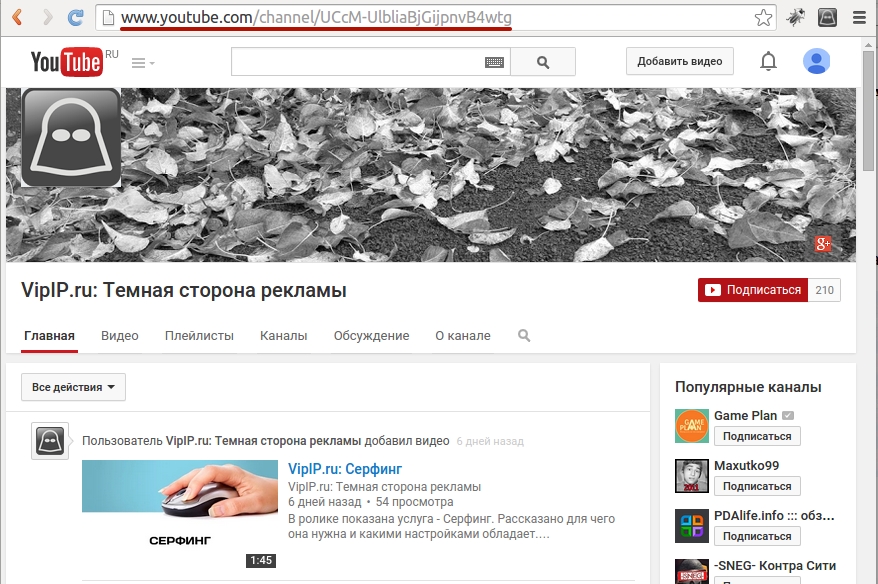Open the Game Plan channel name
878x584 pixels.
(745, 415)
